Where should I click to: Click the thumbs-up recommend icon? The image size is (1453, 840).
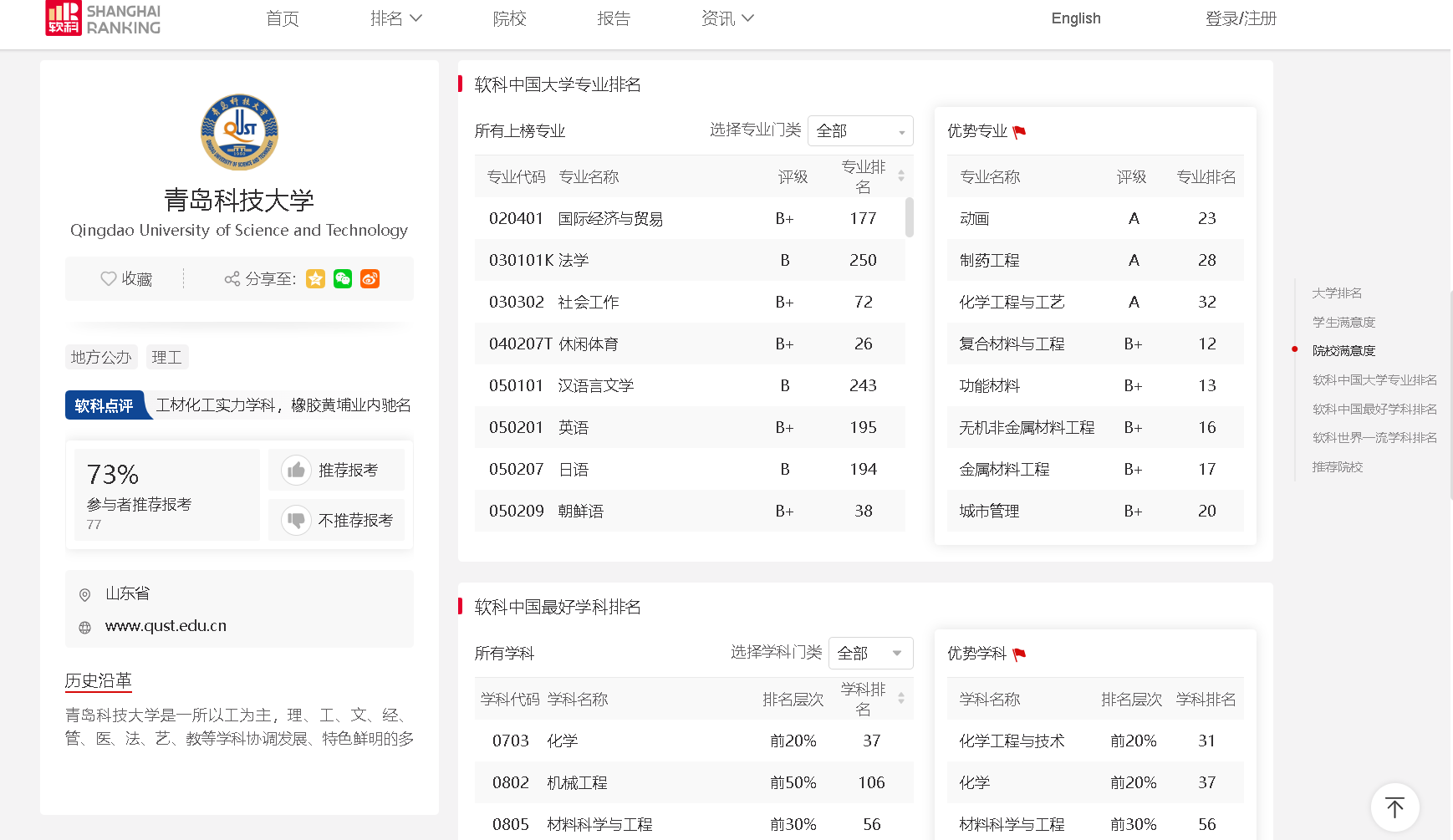(x=296, y=471)
